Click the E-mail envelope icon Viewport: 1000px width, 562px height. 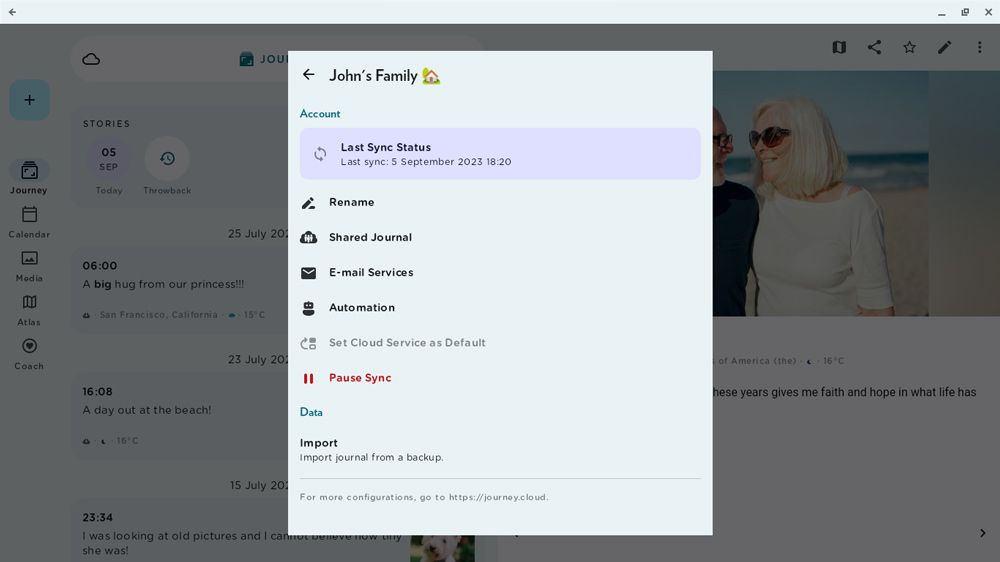coord(309,273)
